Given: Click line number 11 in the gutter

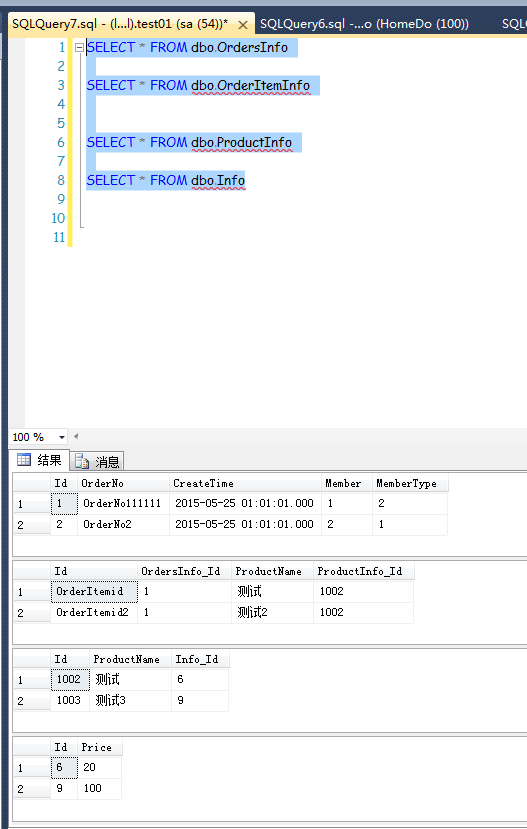Looking at the screenshot, I should (59, 237).
